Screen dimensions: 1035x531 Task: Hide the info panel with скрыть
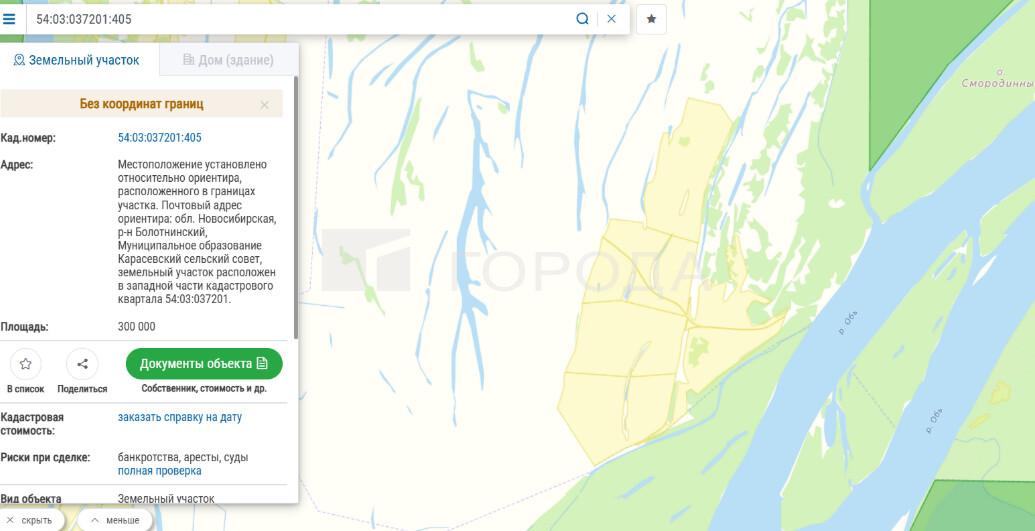click(x=30, y=520)
